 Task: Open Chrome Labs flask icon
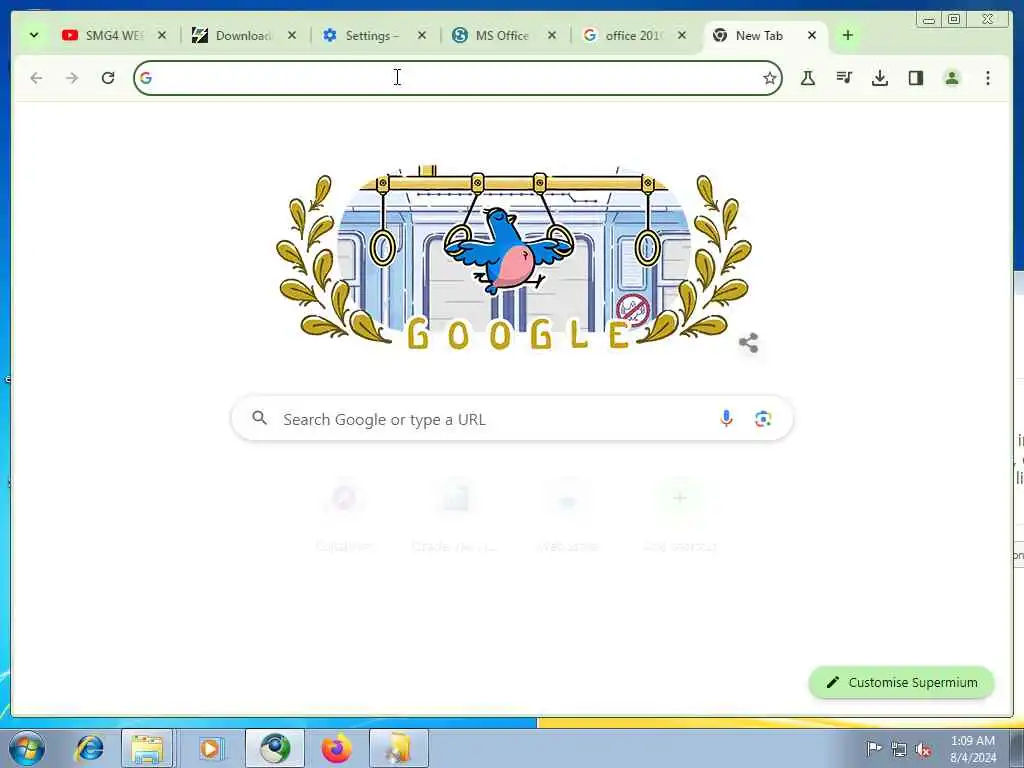tap(808, 78)
